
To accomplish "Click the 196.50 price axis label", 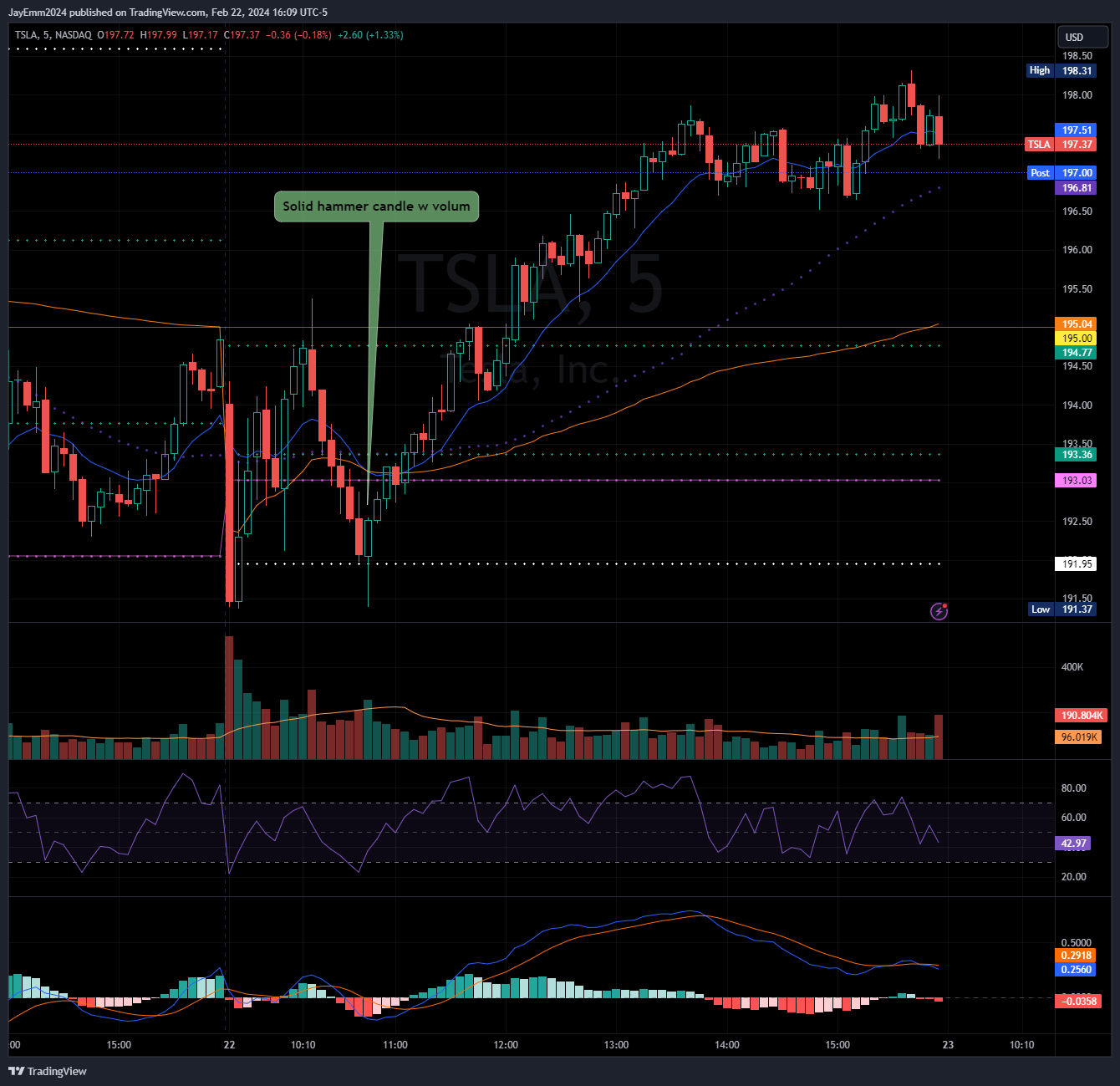I will click(x=1077, y=212).
